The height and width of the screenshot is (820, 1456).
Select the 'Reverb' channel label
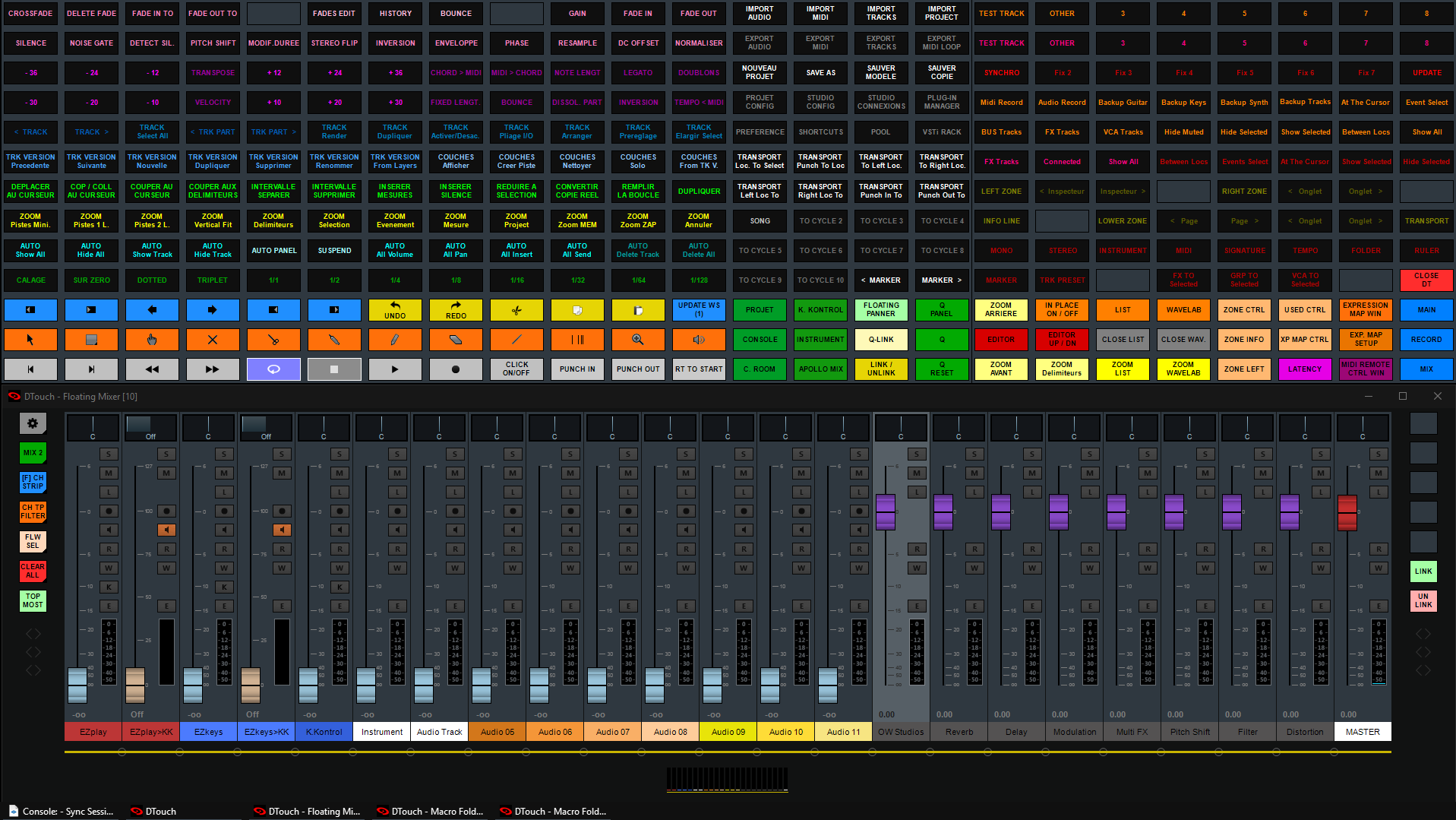coord(959,732)
